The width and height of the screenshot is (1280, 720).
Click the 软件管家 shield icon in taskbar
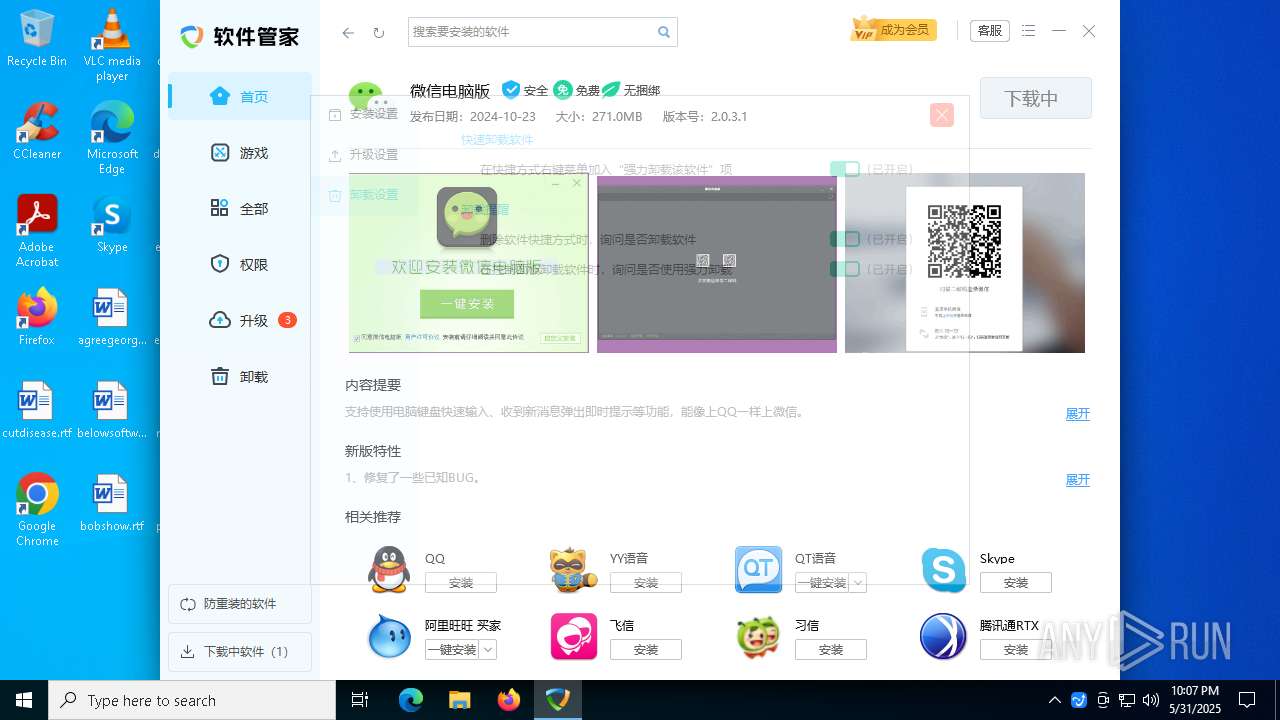tap(558, 700)
